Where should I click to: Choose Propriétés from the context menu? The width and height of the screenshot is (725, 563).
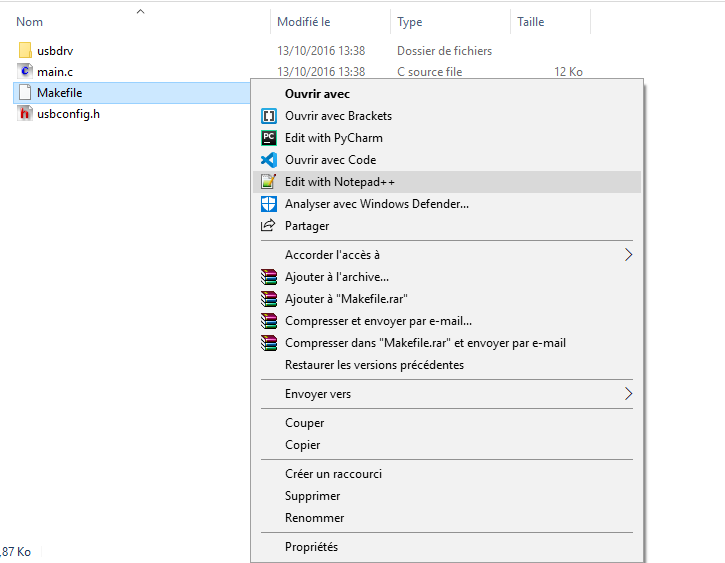click(x=311, y=547)
